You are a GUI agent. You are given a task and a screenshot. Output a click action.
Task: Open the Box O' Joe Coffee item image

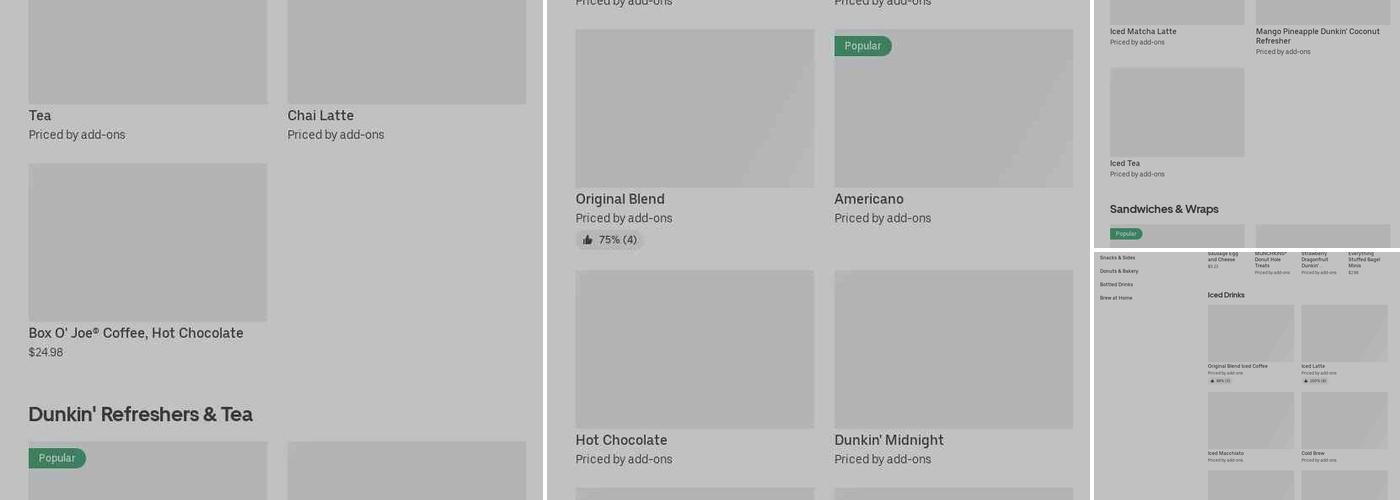pos(148,242)
